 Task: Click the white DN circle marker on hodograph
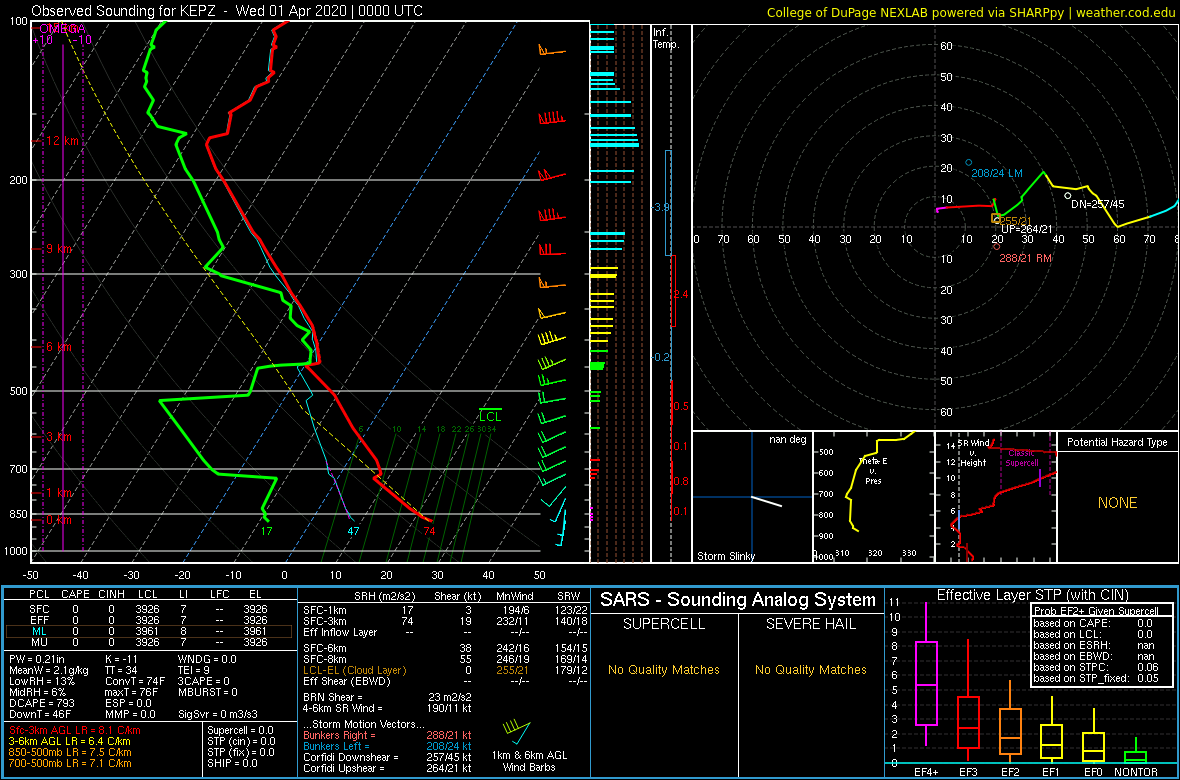[1067, 196]
